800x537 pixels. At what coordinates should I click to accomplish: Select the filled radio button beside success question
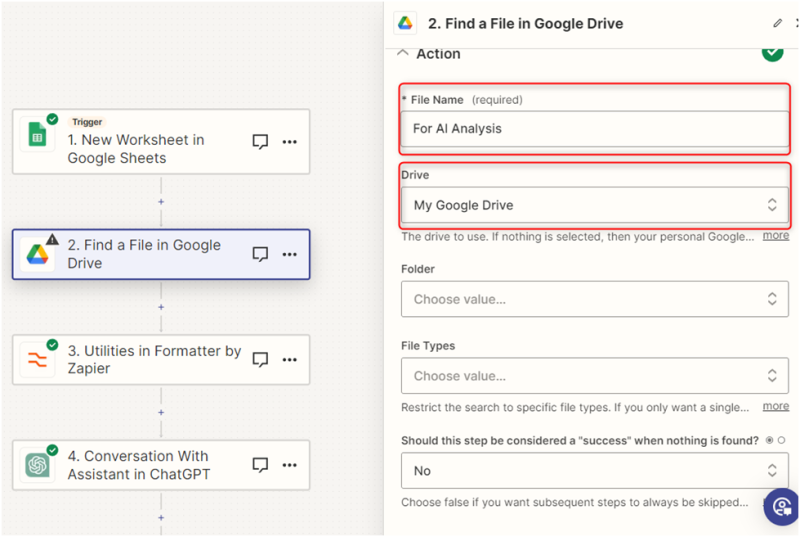768,440
